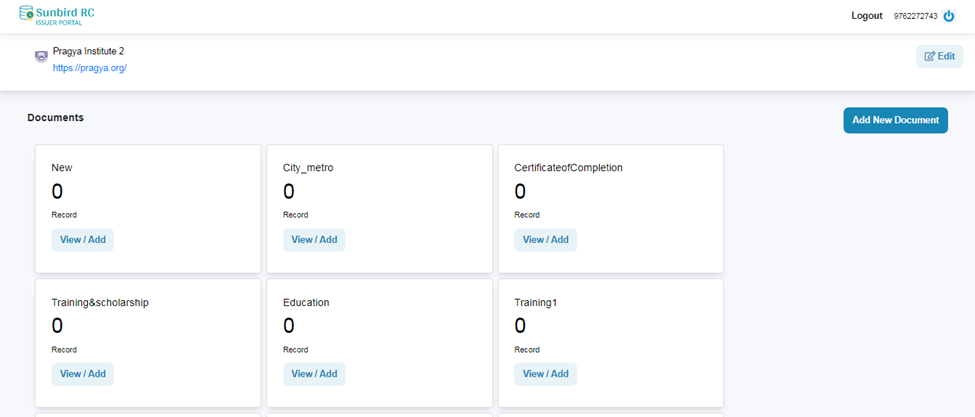Click the power icon beside phone number
This screenshot has height=417, width=975.
click(949, 16)
